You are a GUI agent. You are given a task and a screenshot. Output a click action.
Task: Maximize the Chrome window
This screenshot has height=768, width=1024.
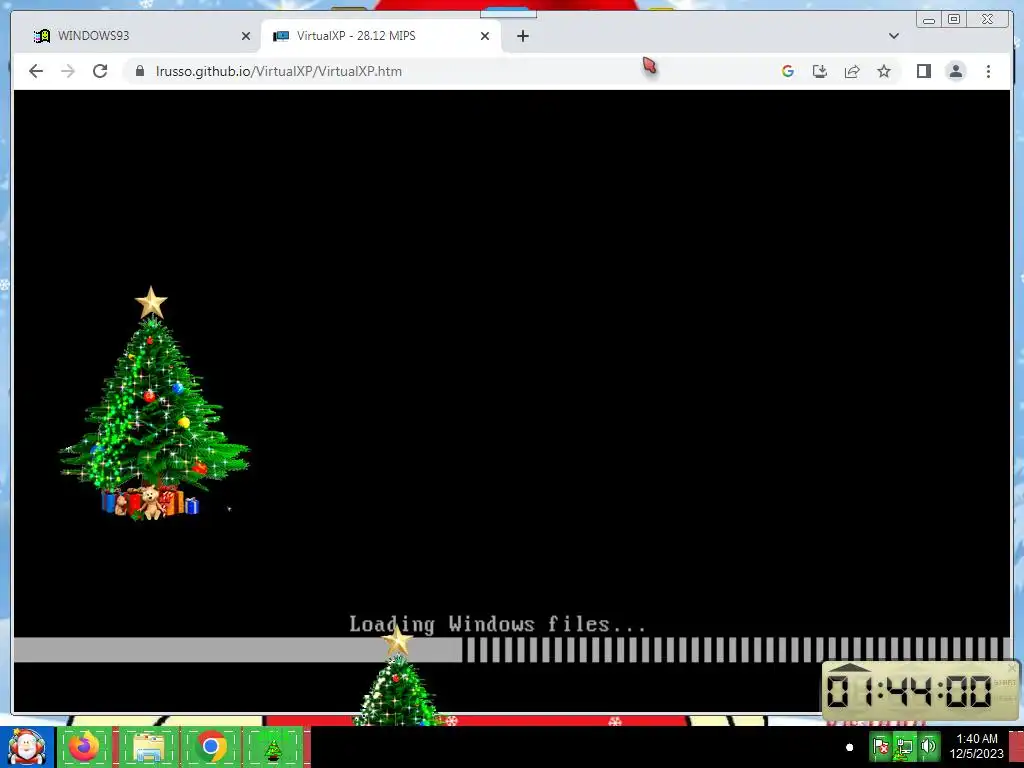(x=953, y=20)
